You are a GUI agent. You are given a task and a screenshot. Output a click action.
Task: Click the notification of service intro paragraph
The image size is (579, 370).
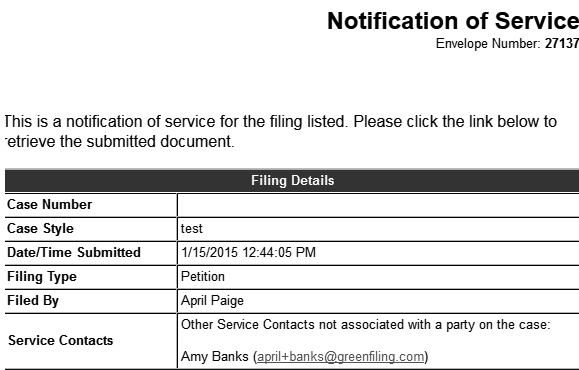[x=281, y=131]
